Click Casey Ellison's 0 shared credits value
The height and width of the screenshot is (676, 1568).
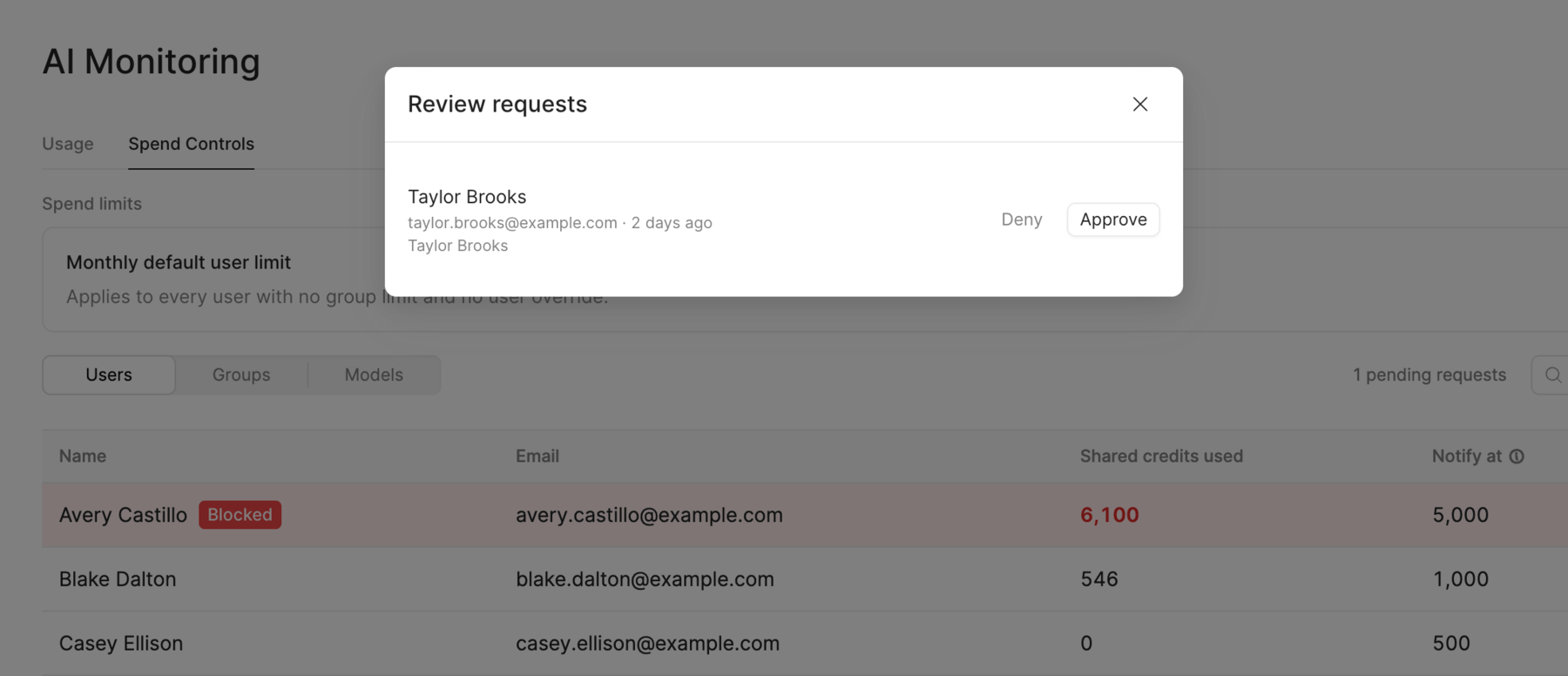coord(1086,644)
